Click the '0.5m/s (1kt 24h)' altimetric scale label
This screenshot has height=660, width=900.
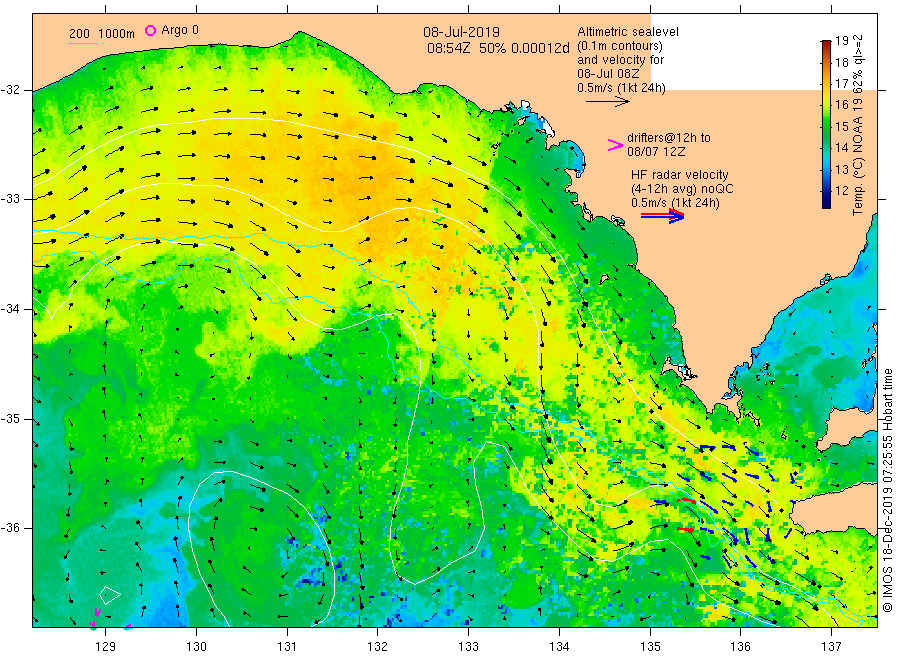tap(622, 88)
